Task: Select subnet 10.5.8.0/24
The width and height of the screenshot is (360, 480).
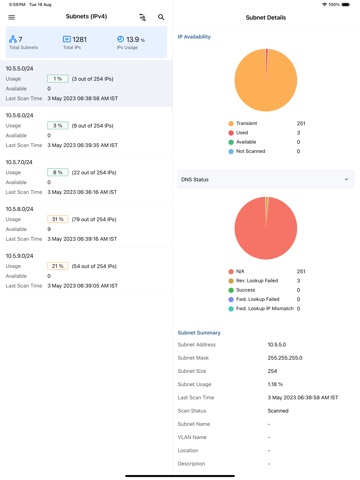Action: (x=86, y=224)
